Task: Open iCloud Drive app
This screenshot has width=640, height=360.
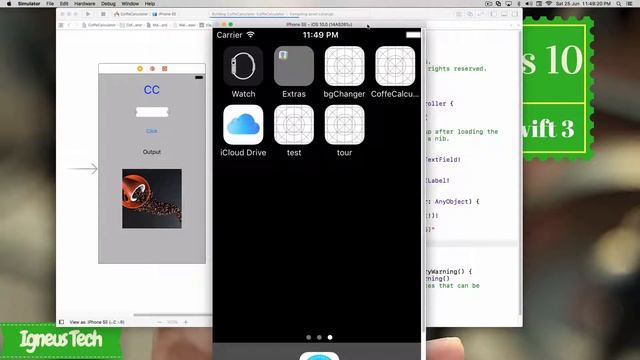Action: pyautogui.click(x=243, y=125)
